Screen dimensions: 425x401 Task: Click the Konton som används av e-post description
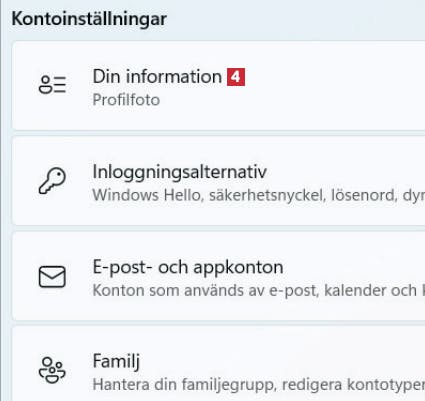[259, 290]
